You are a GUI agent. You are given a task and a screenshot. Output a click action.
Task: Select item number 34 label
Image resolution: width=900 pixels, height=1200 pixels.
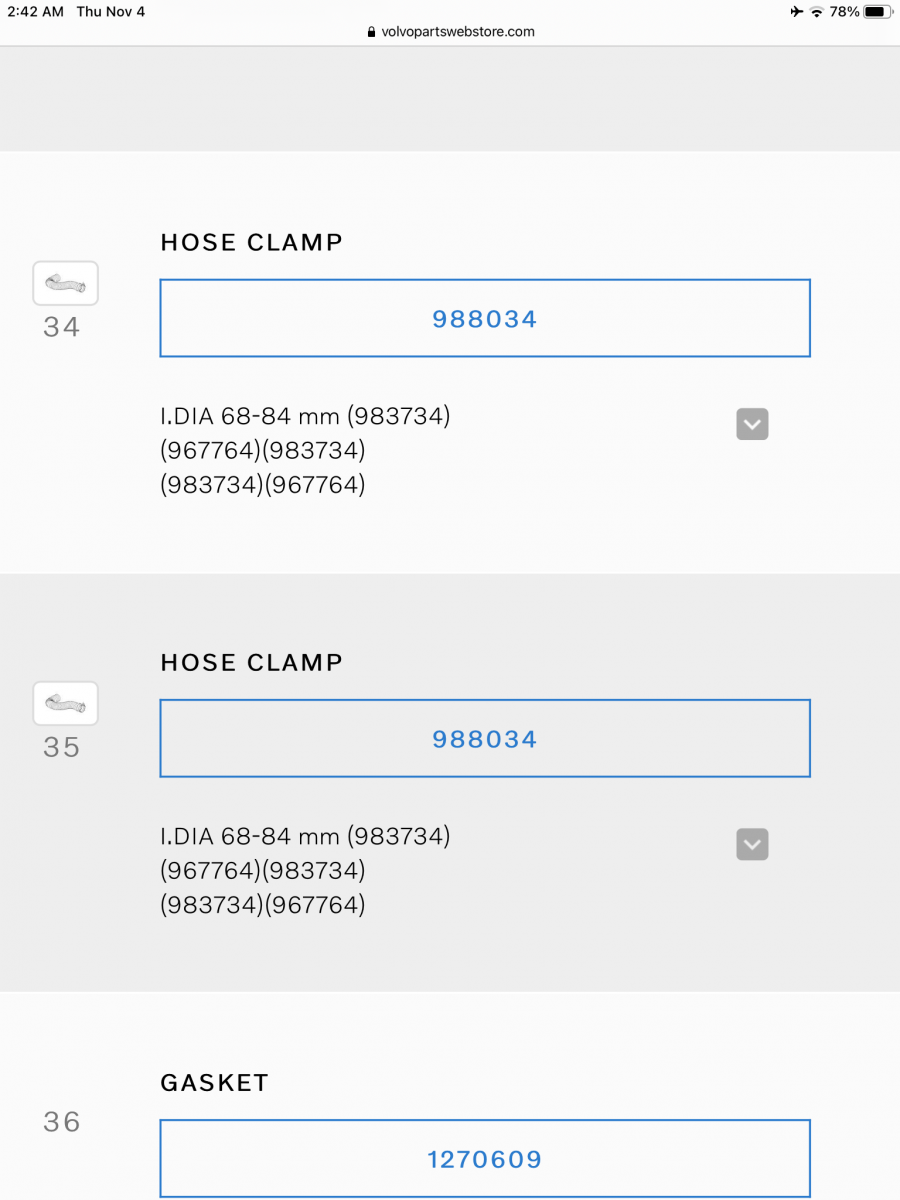click(61, 327)
